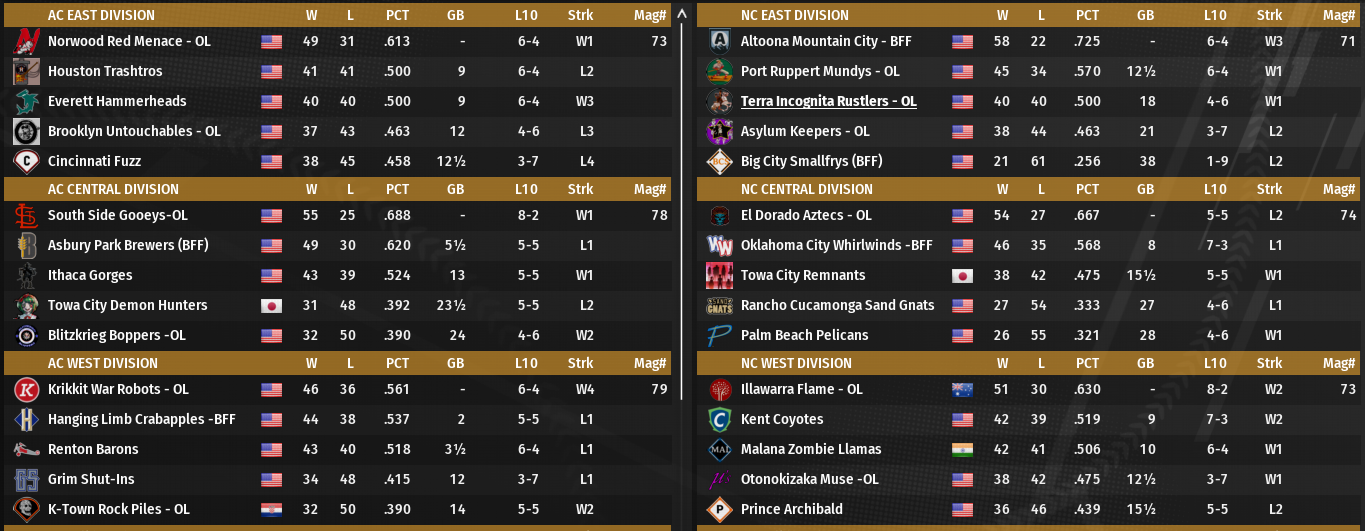This screenshot has height=531, width=1365.
Task: Click the Oklahoma City Whirlwinds logo
Action: [x=720, y=246]
